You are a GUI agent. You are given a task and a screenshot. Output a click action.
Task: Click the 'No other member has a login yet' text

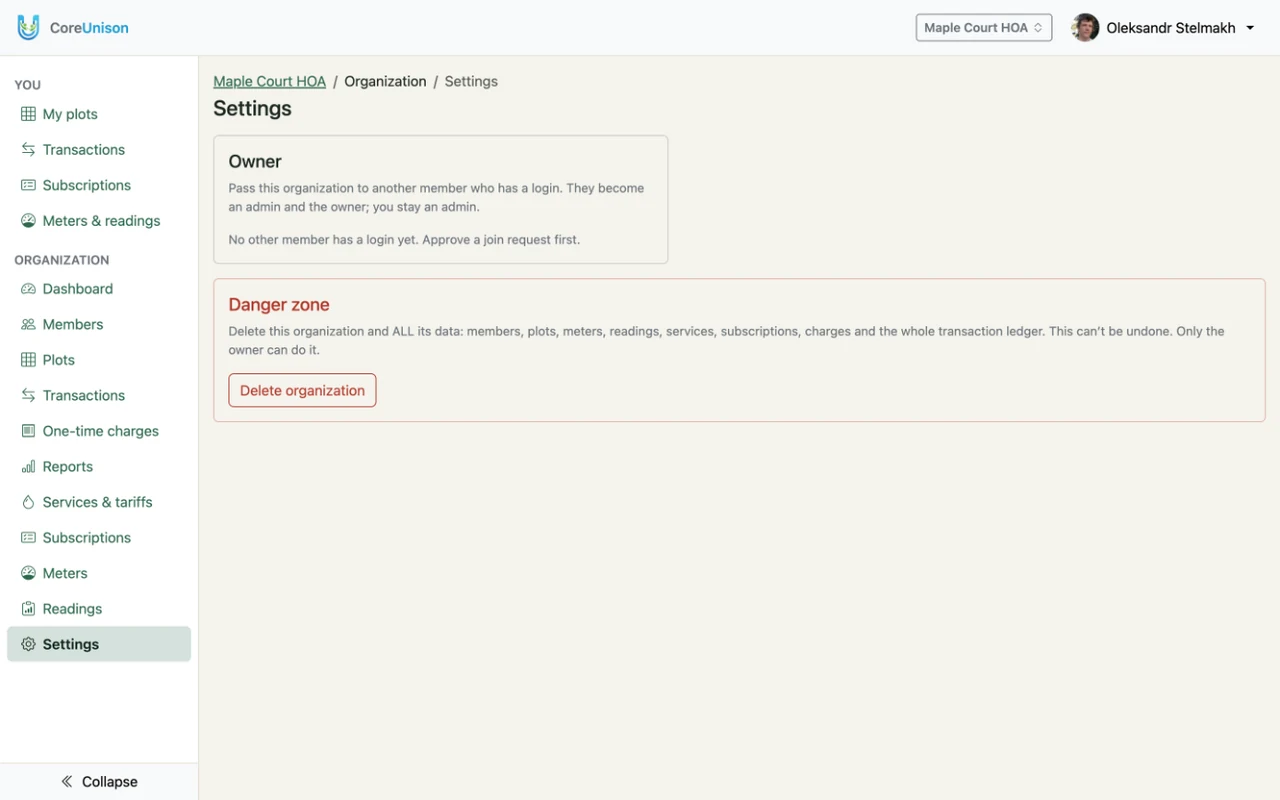click(x=404, y=240)
